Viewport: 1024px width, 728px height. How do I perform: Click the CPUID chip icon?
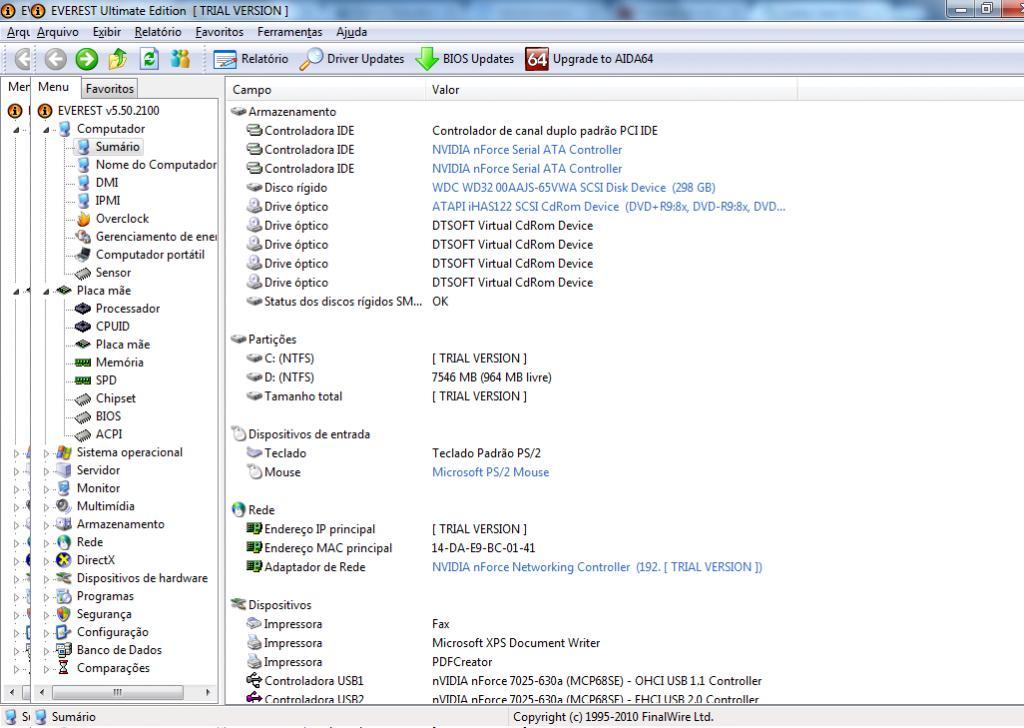83,326
